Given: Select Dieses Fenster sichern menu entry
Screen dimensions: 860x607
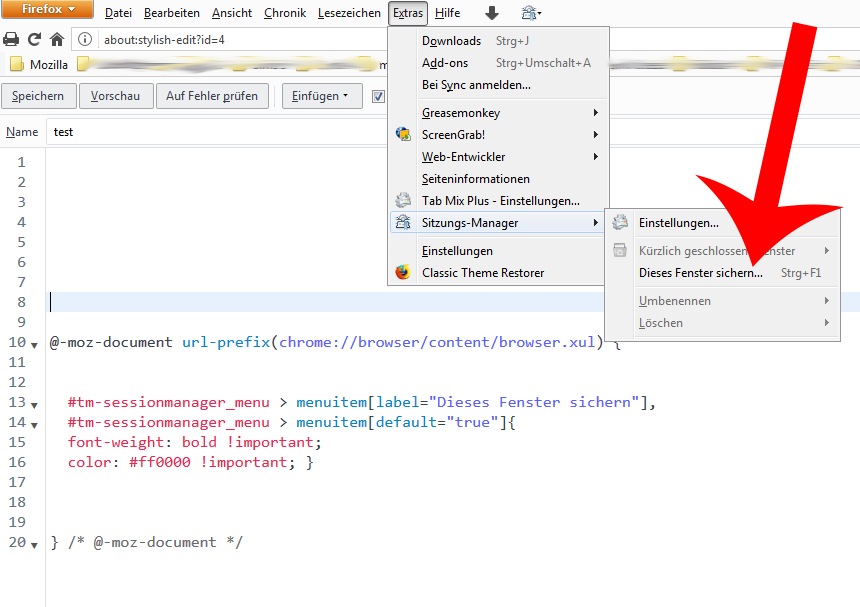Looking at the screenshot, I should (x=700, y=273).
